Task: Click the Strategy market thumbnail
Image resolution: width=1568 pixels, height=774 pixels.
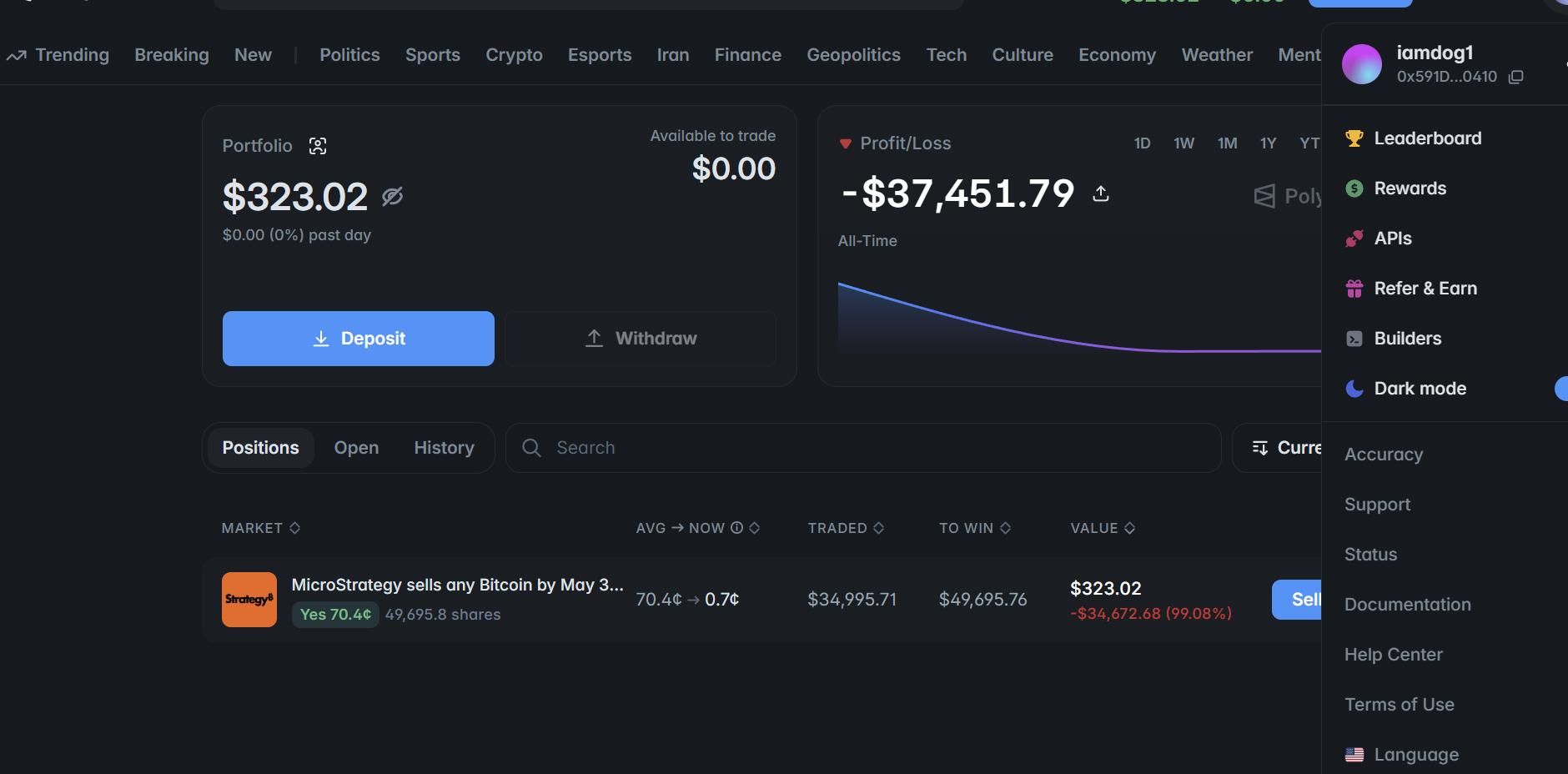Action: pyautogui.click(x=249, y=600)
